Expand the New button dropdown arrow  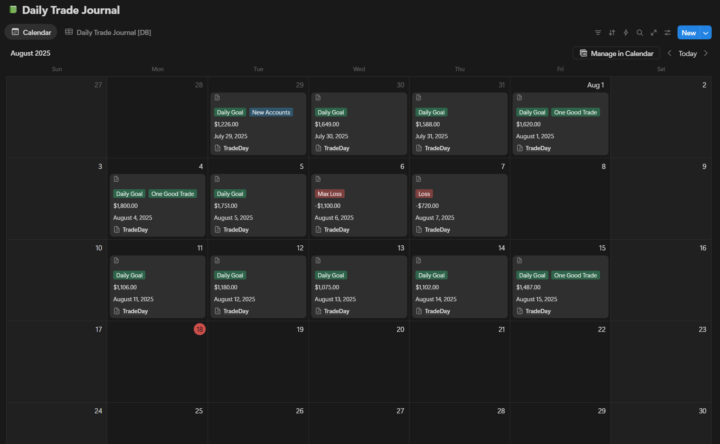[x=706, y=33]
